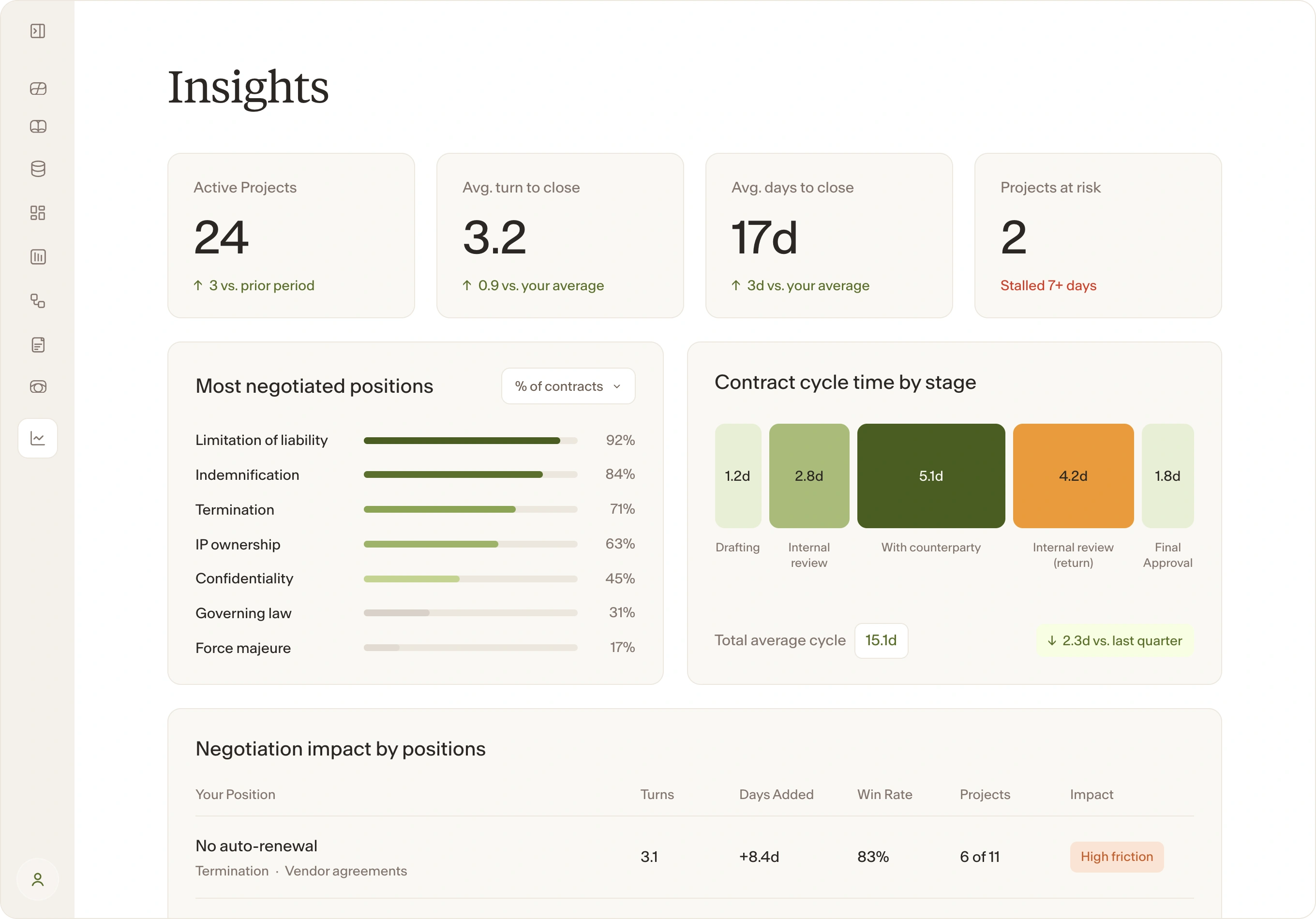Click the 83% win rate value

[873, 857]
